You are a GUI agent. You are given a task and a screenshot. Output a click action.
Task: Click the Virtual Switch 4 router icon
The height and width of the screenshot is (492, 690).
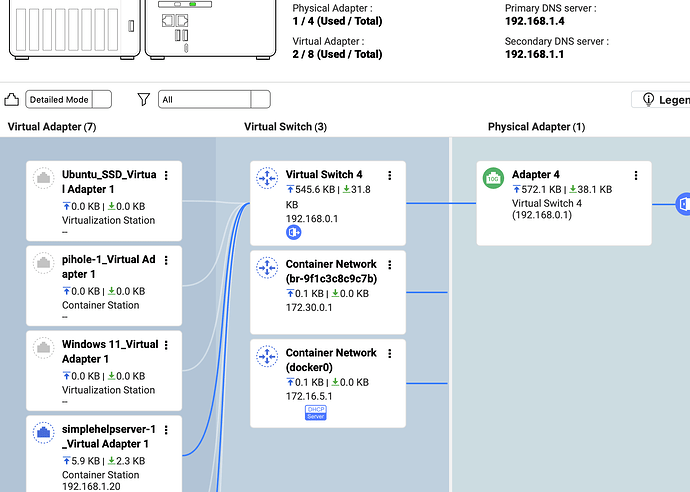tap(266, 177)
